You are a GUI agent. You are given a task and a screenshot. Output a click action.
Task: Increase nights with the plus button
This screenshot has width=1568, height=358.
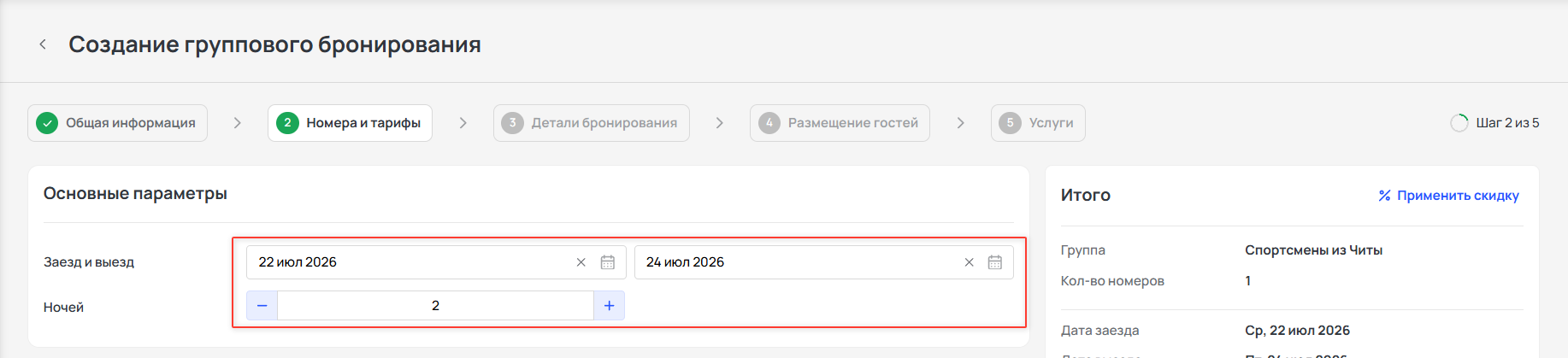[609, 306]
